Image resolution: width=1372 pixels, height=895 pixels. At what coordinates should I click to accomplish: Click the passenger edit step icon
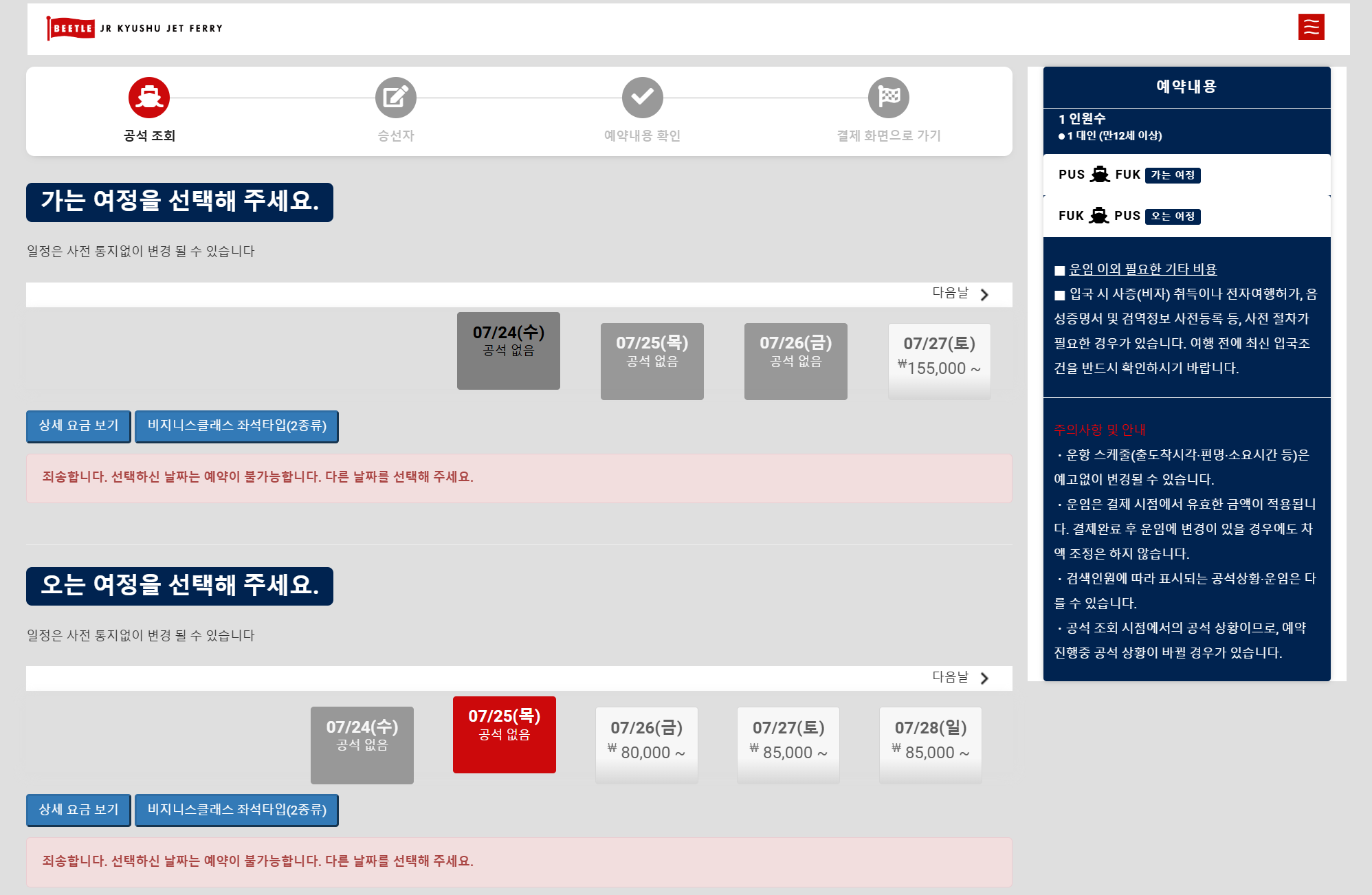pyautogui.click(x=395, y=98)
